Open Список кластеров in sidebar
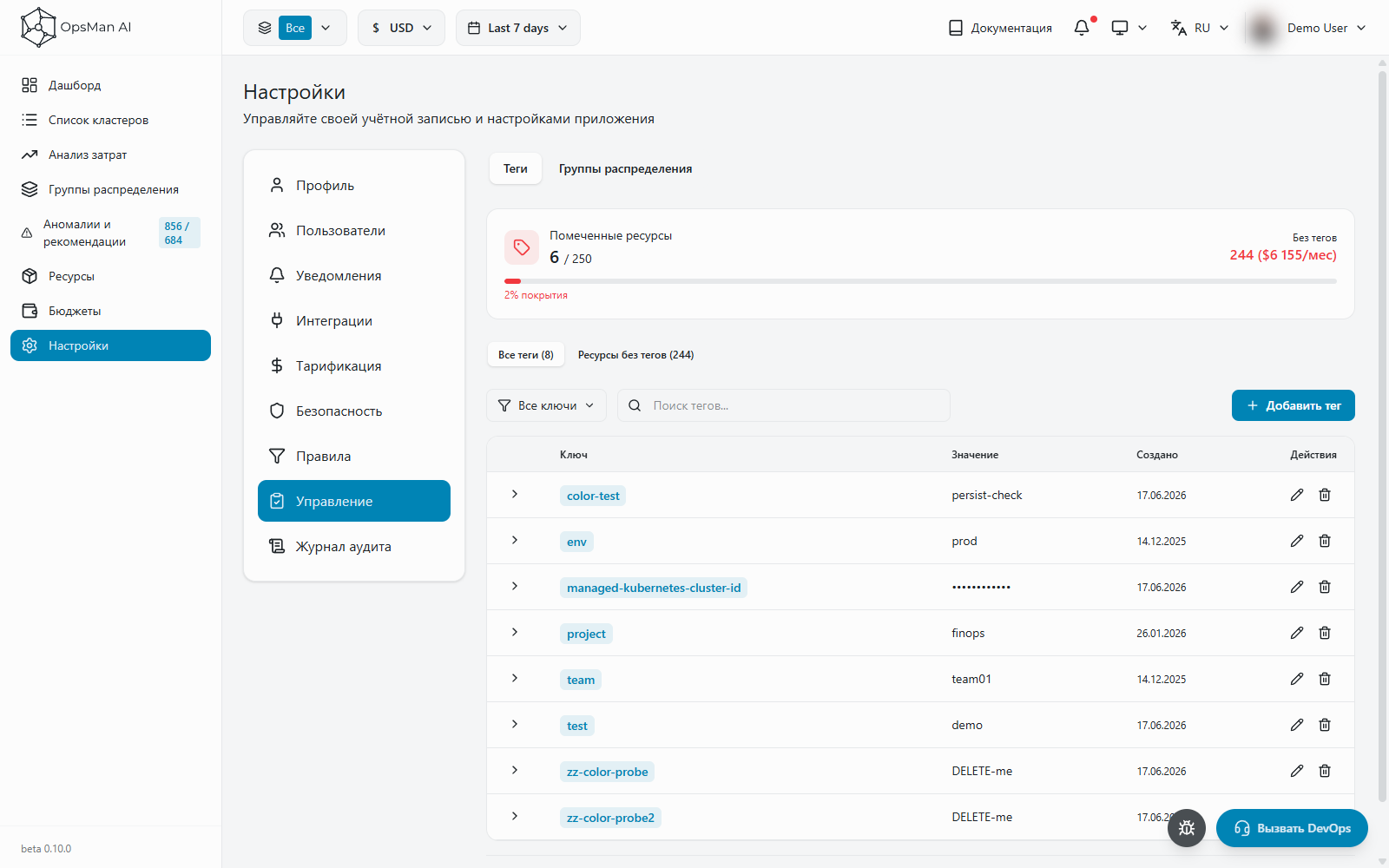The height and width of the screenshot is (868, 1389). [x=110, y=120]
